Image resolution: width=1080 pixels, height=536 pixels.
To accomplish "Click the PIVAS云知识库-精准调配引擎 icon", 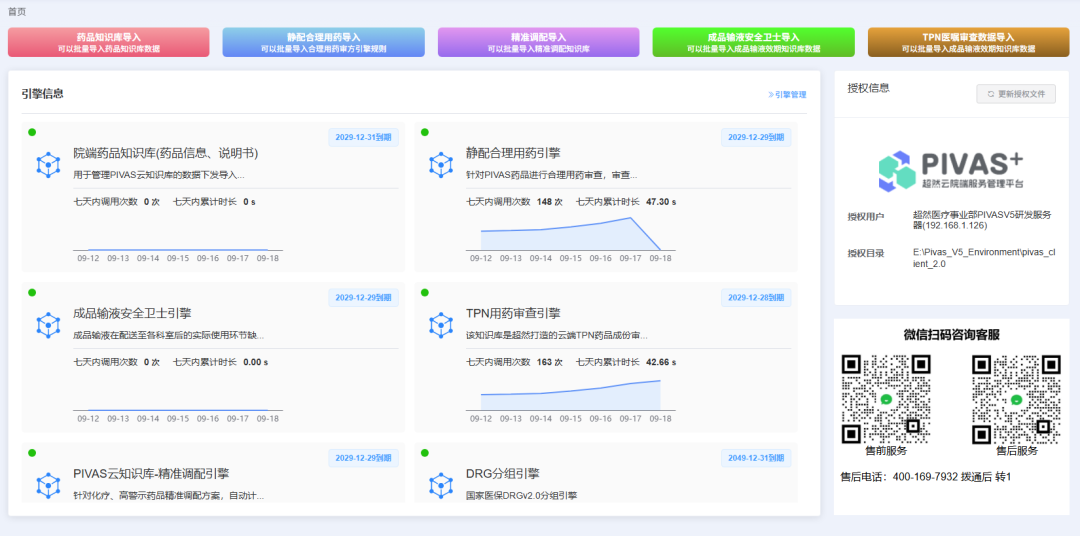I will pos(48,485).
